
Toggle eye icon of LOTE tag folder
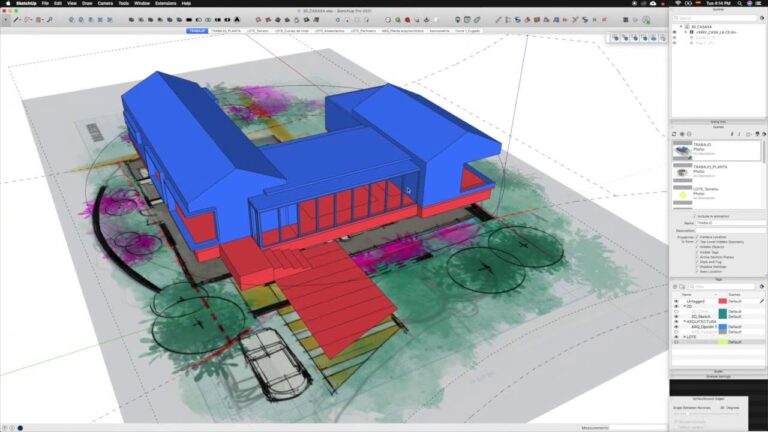[676, 337]
